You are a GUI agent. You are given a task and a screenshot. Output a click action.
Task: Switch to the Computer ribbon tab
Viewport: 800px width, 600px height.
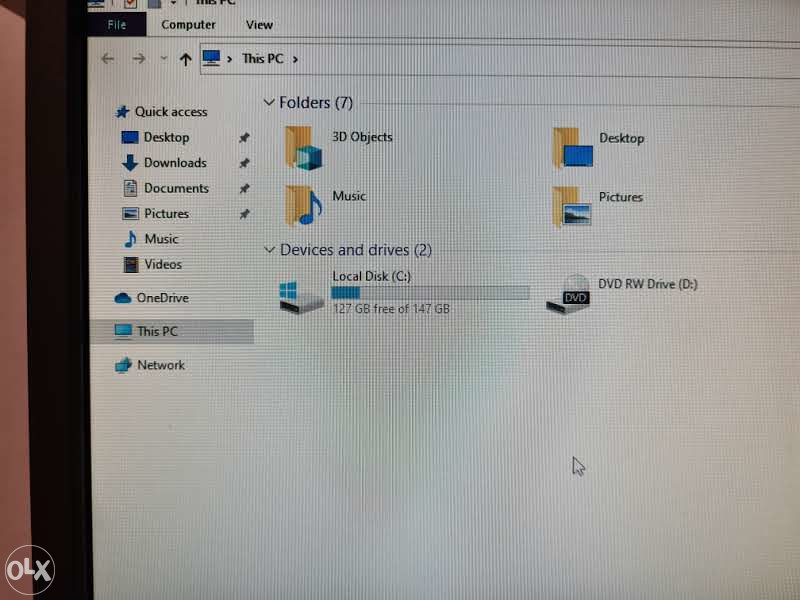pos(188,24)
